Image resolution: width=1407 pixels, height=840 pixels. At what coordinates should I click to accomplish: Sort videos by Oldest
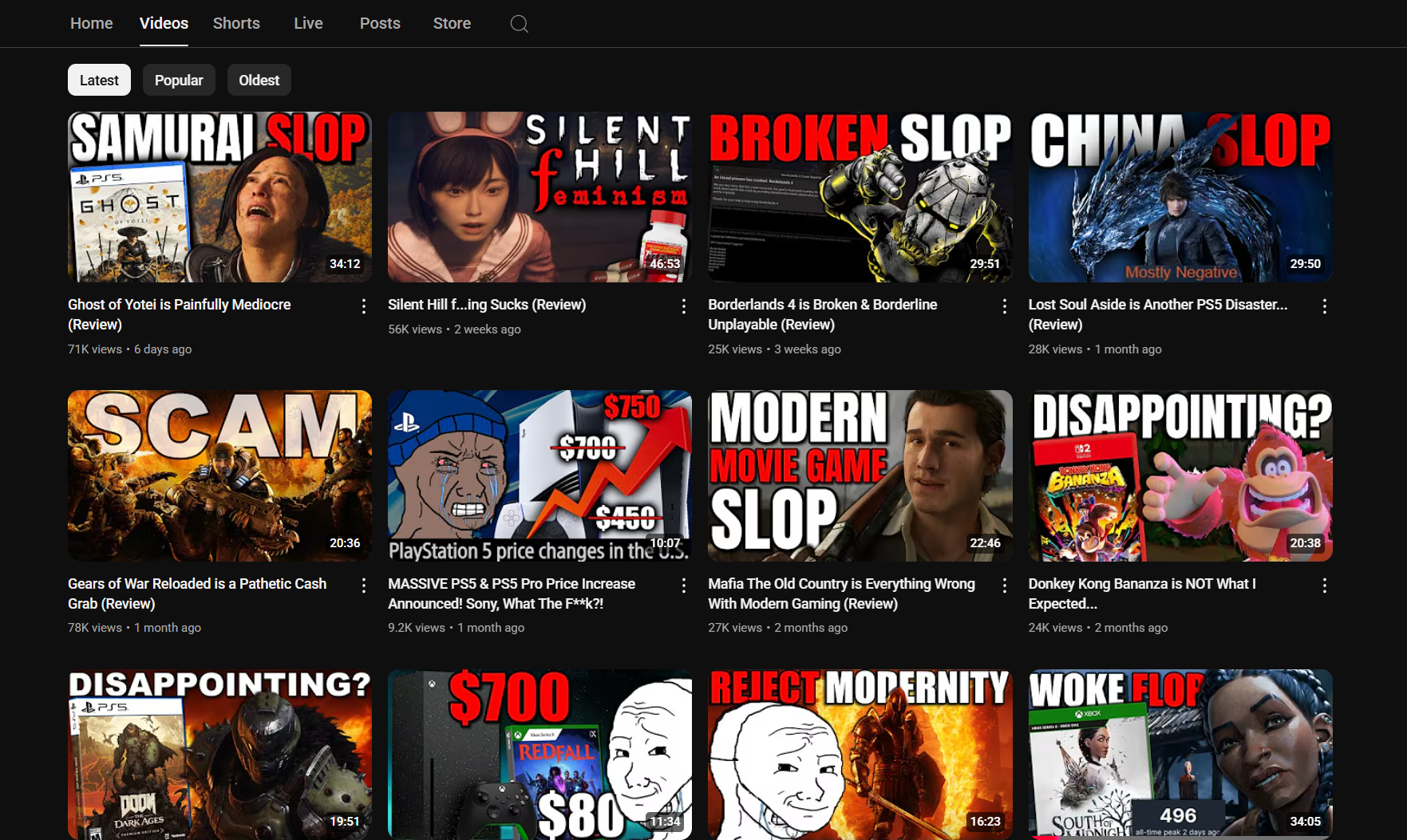[259, 80]
